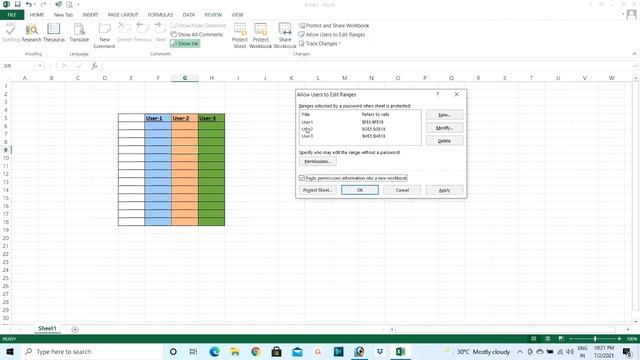Click the New... button in dialog
The width and height of the screenshot is (640, 360).
(x=444, y=115)
